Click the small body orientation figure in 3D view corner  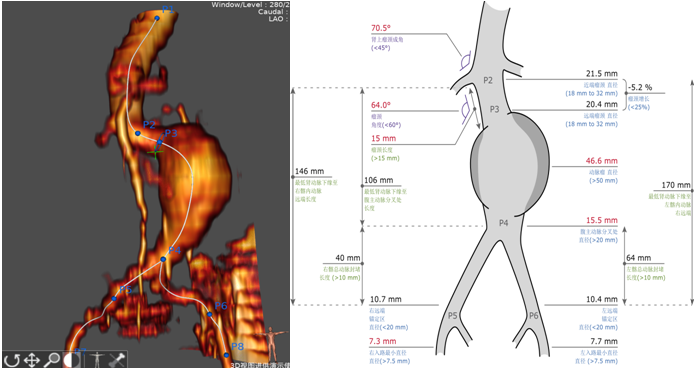click(272, 343)
